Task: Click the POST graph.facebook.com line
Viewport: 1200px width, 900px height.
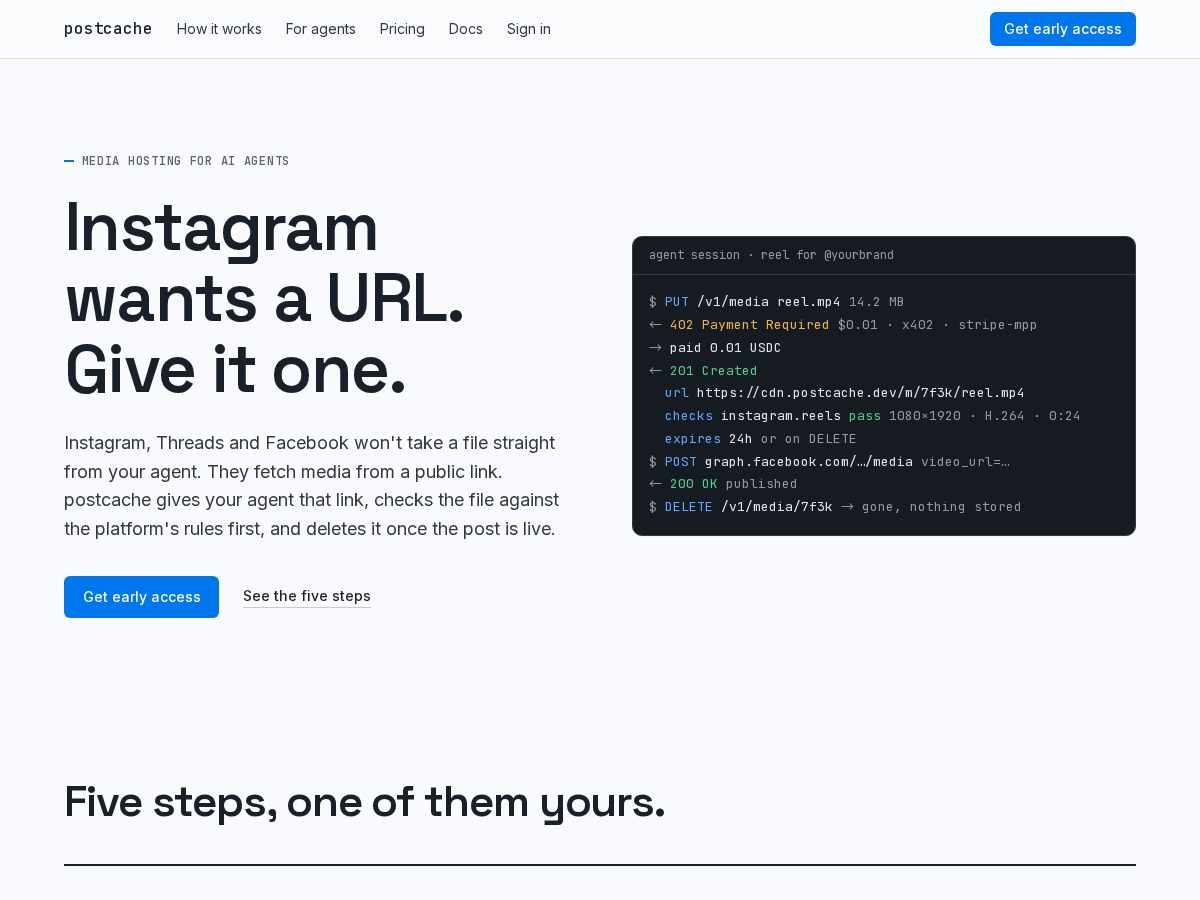Action: [x=829, y=462]
